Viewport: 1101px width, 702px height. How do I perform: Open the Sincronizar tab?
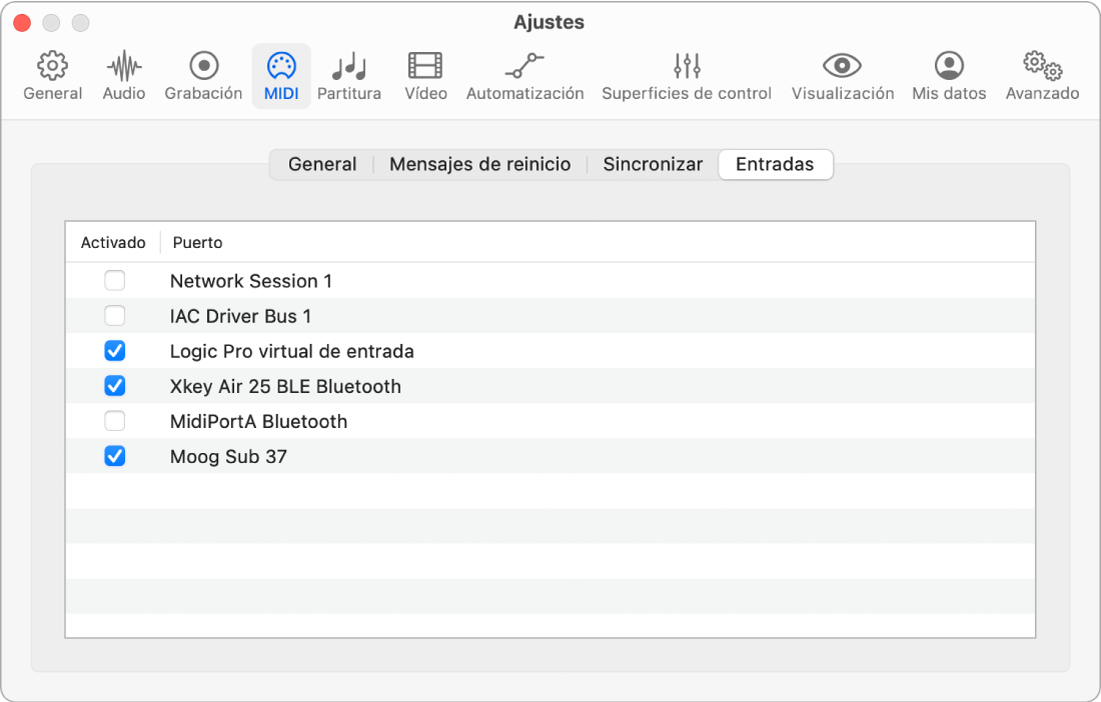coord(653,164)
